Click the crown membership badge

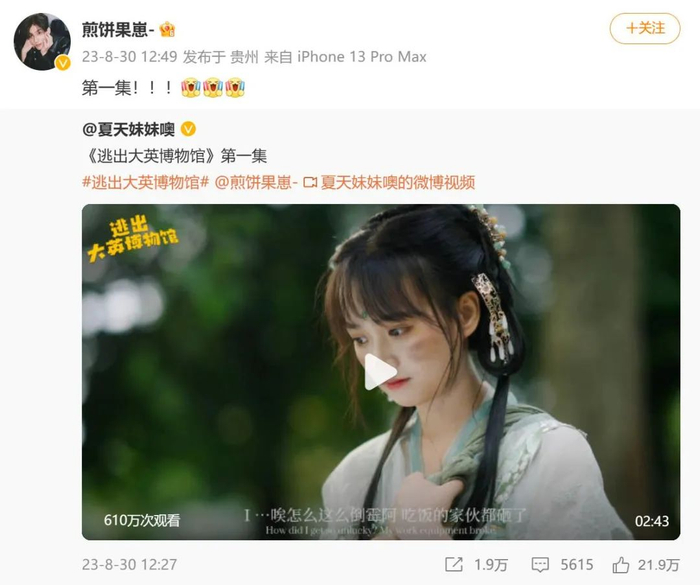pos(167,30)
